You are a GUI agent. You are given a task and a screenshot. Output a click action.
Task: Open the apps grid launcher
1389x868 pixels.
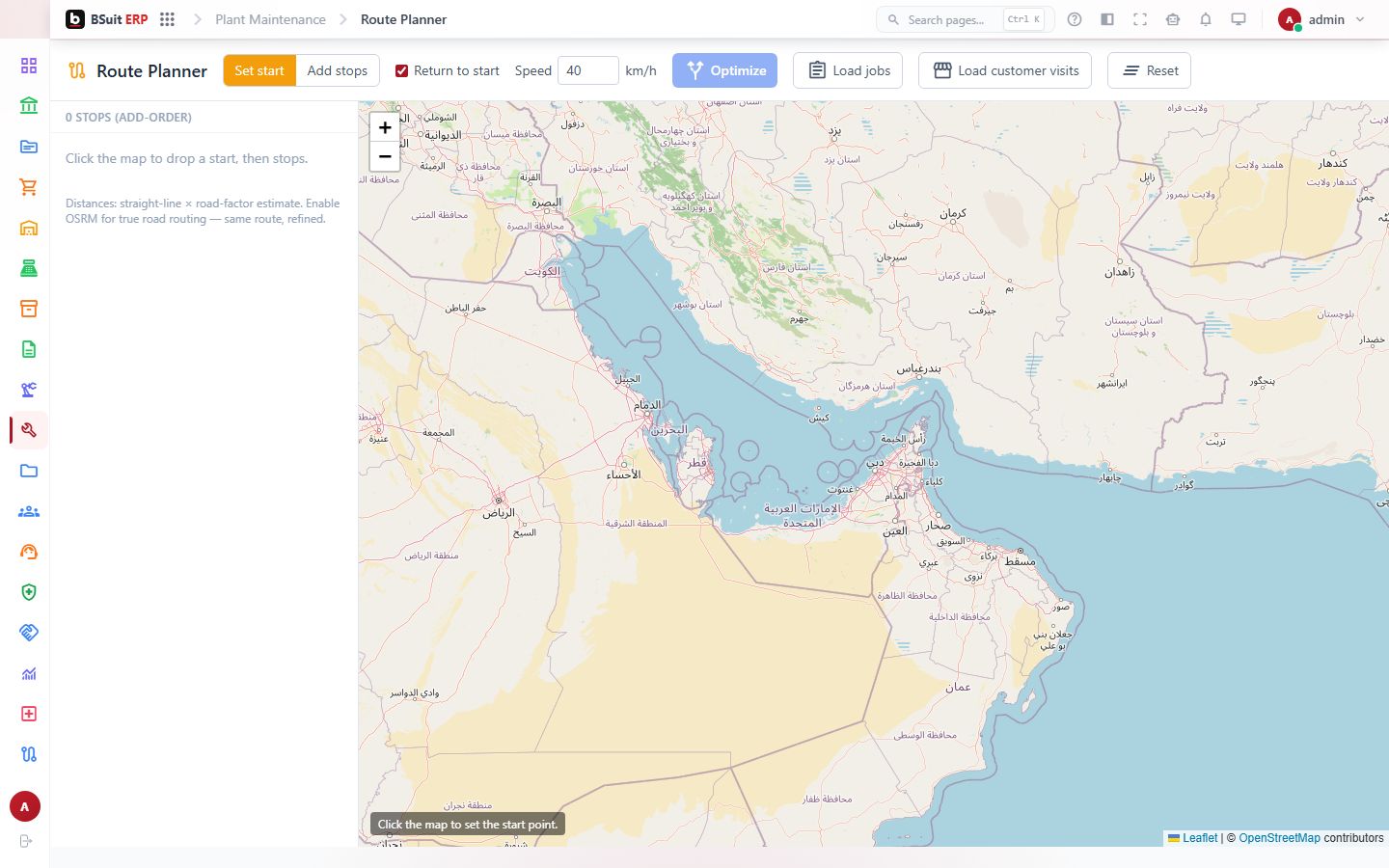(x=167, y=19)
